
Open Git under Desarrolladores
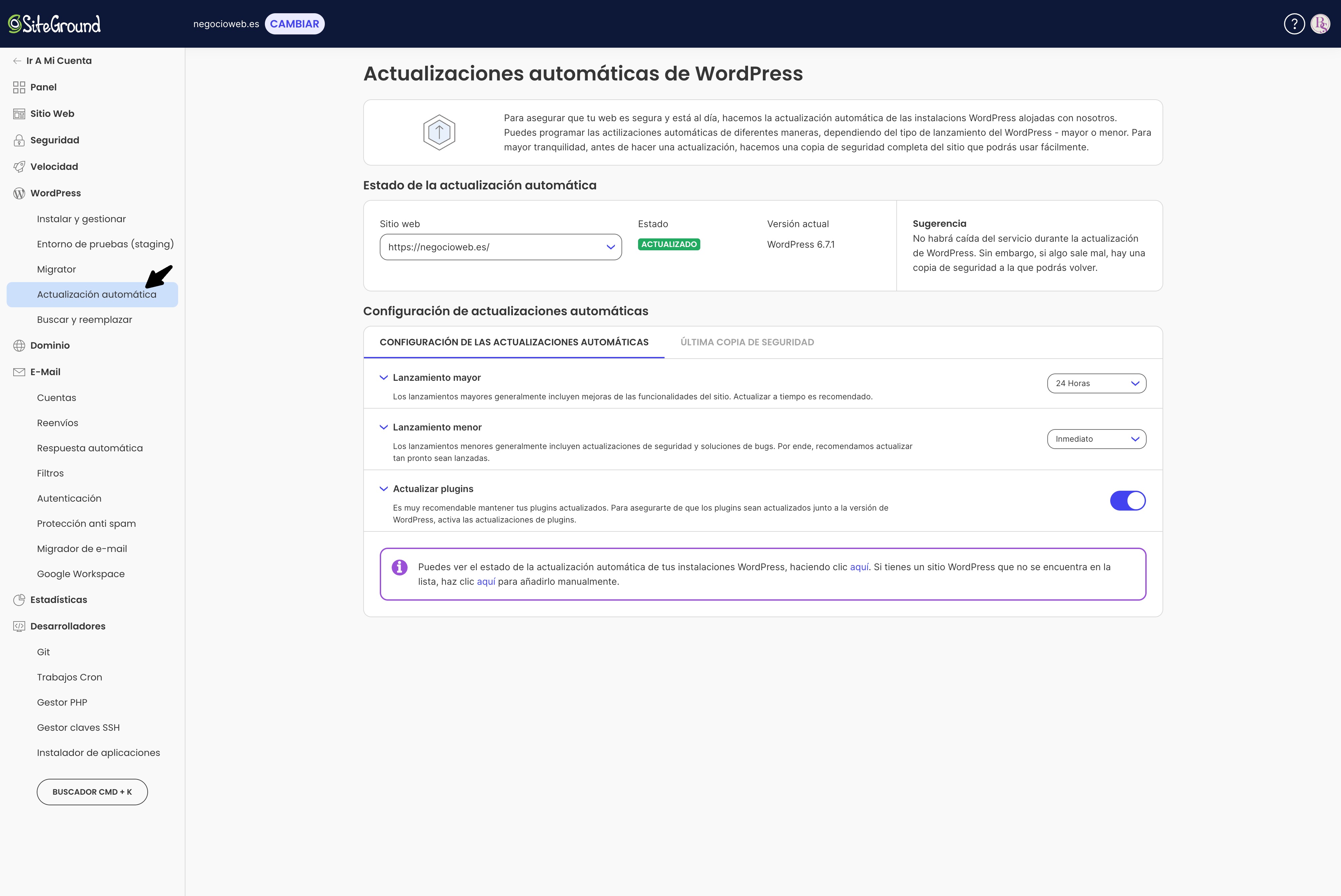pyautogui.click(x=43, y=652)
